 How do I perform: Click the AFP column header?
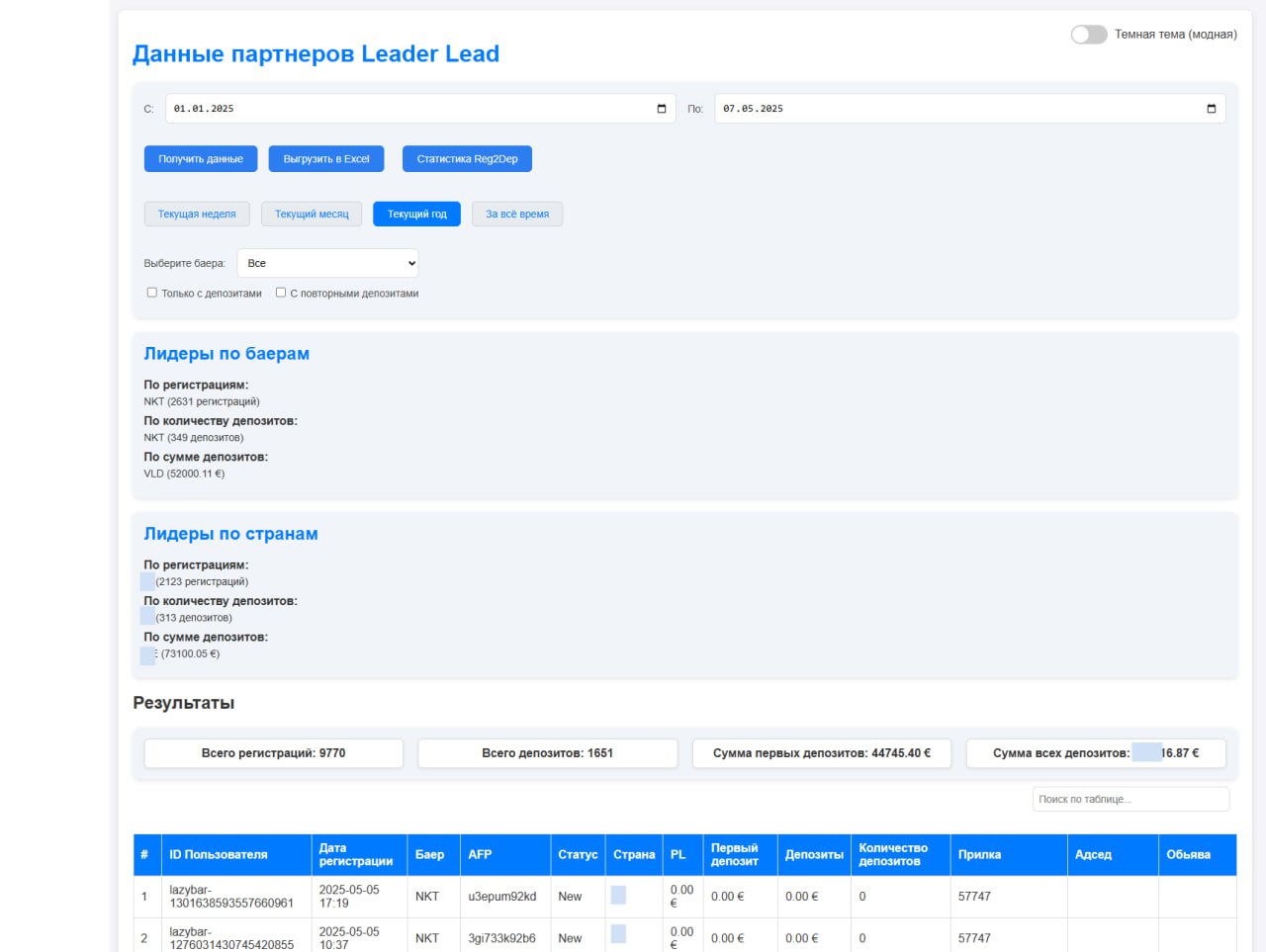tap(504, 855)
